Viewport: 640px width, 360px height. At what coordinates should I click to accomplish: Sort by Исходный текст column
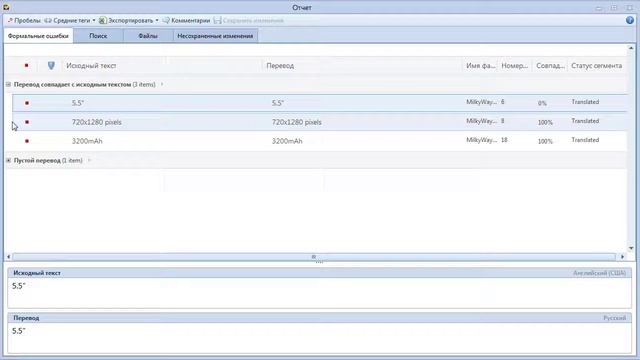91,66
